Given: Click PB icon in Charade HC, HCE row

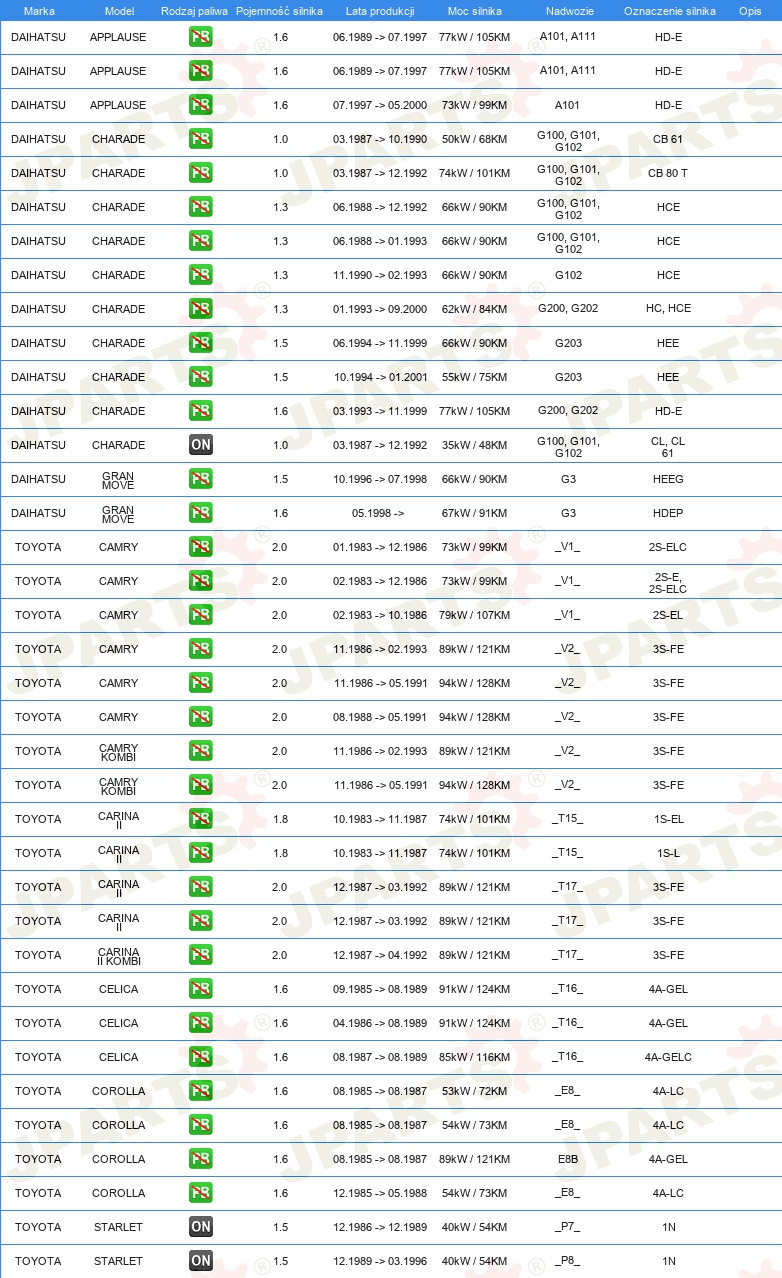Looking at the screenshot, I should click(200, 309).
